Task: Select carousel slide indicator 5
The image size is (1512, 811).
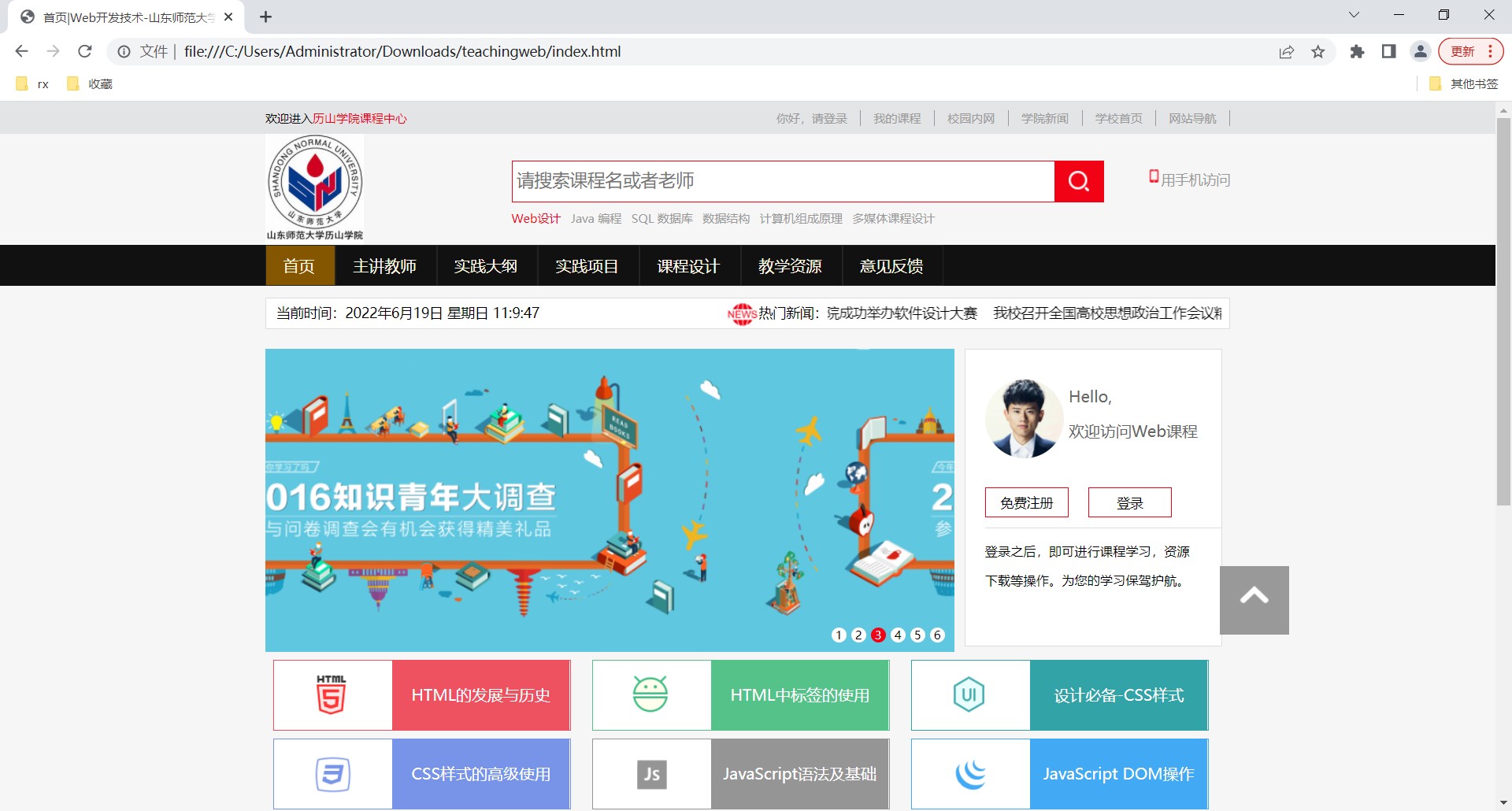Action: click(917, 635)
